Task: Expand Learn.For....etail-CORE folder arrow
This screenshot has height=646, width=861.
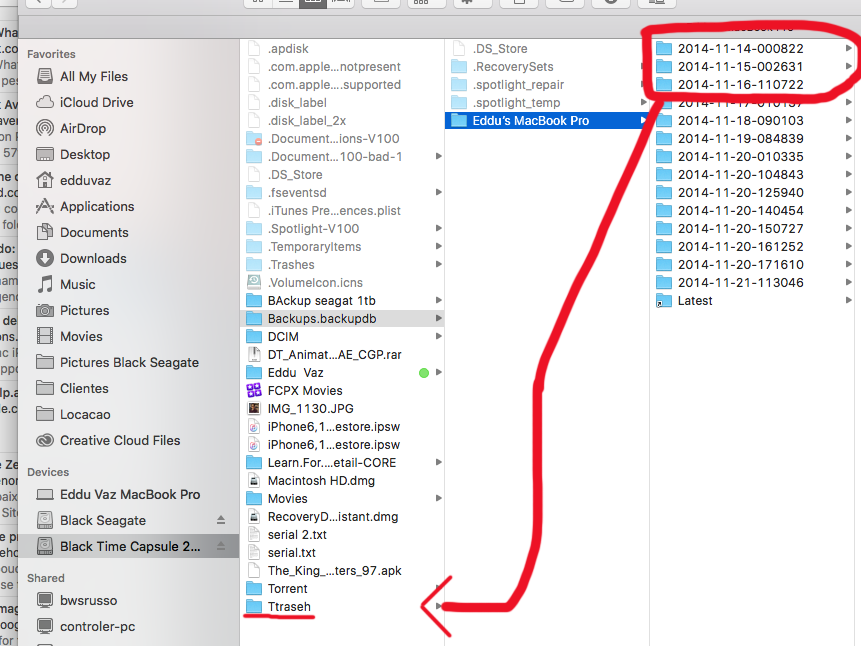Action: 438,463
